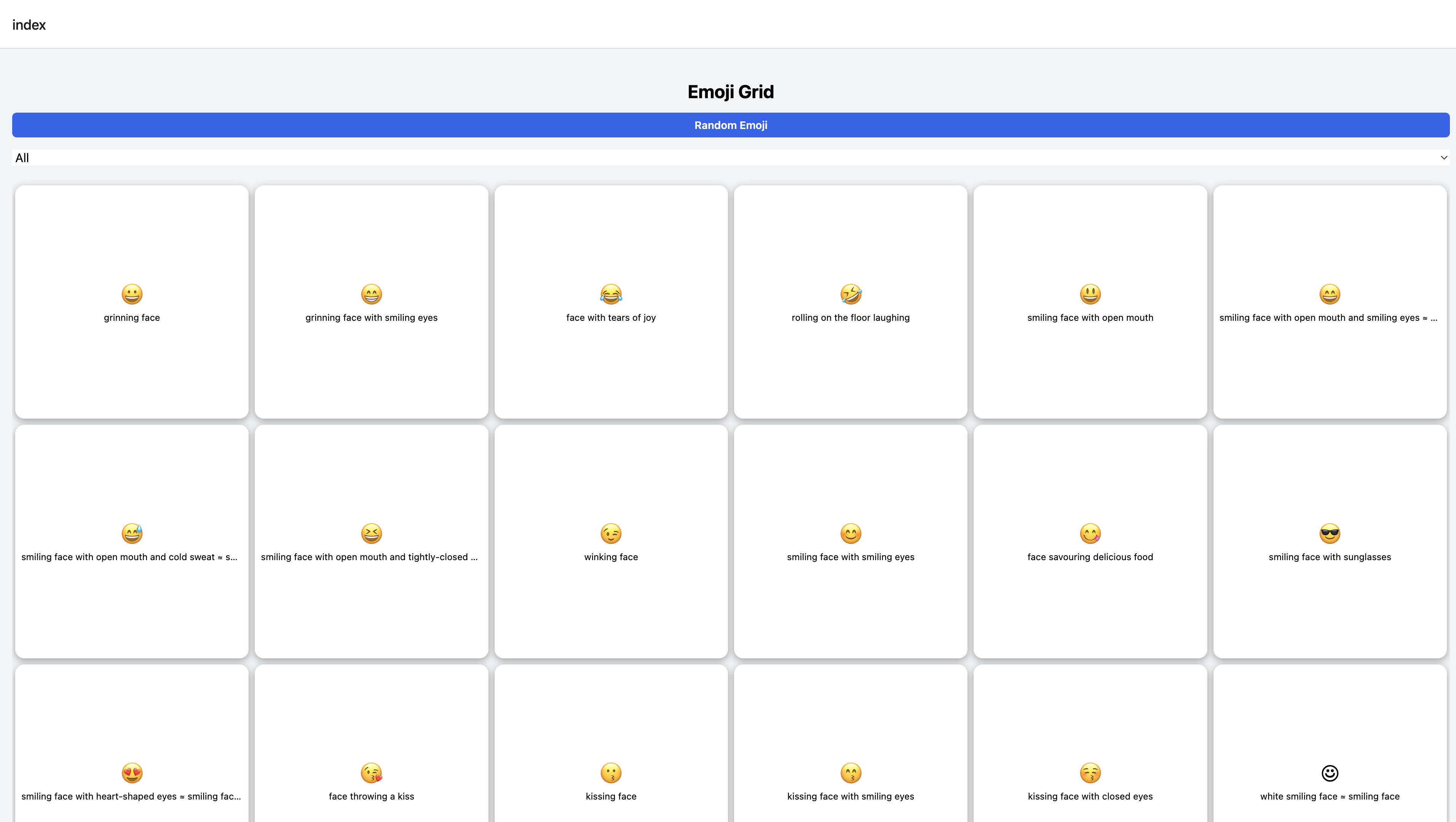This screenshot has width=1456, height=822.
Task: Choose the face savouring delicious food emoji
Action: 1090,533
